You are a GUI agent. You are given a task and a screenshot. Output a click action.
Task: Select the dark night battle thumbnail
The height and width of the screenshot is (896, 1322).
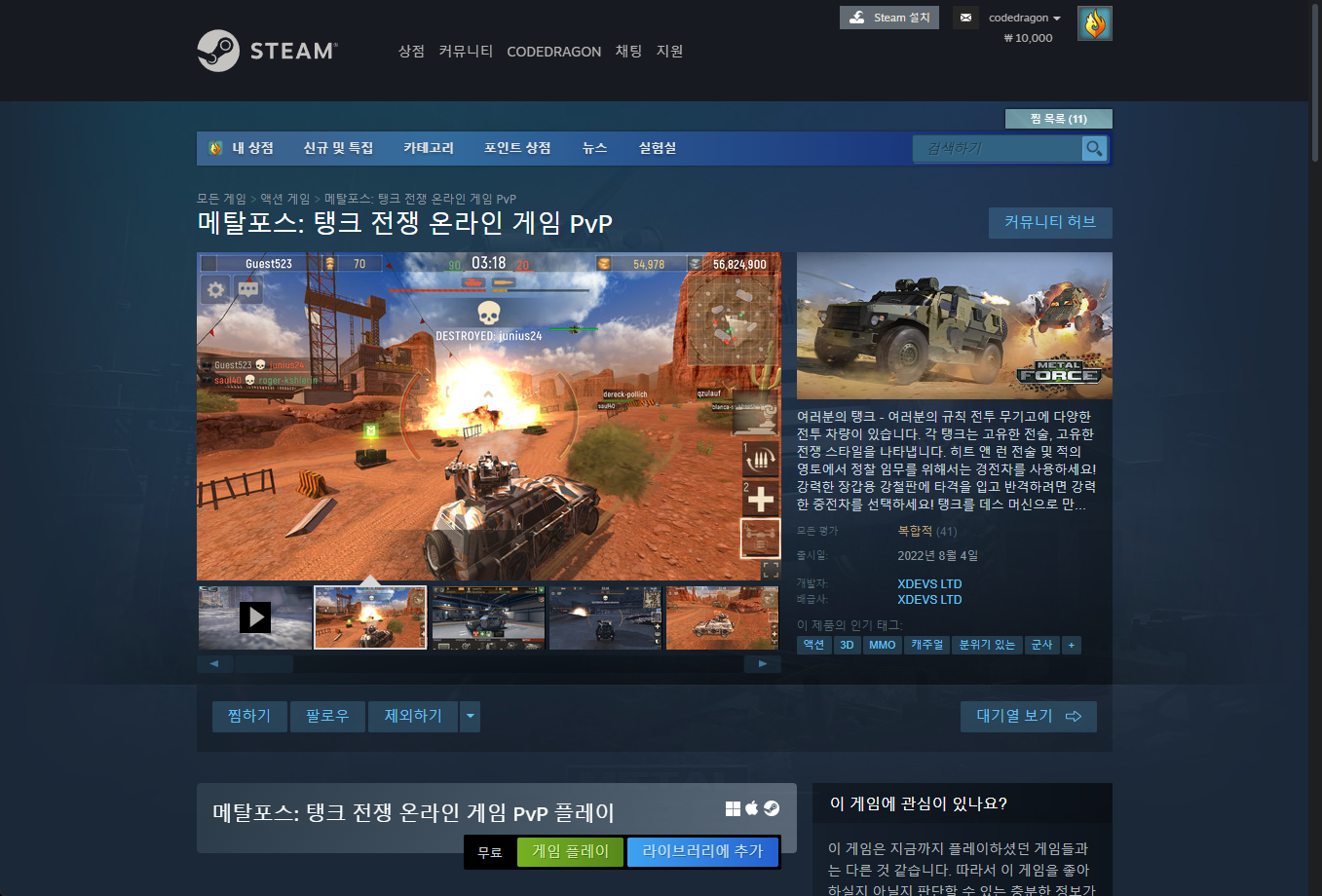[605, 617]
